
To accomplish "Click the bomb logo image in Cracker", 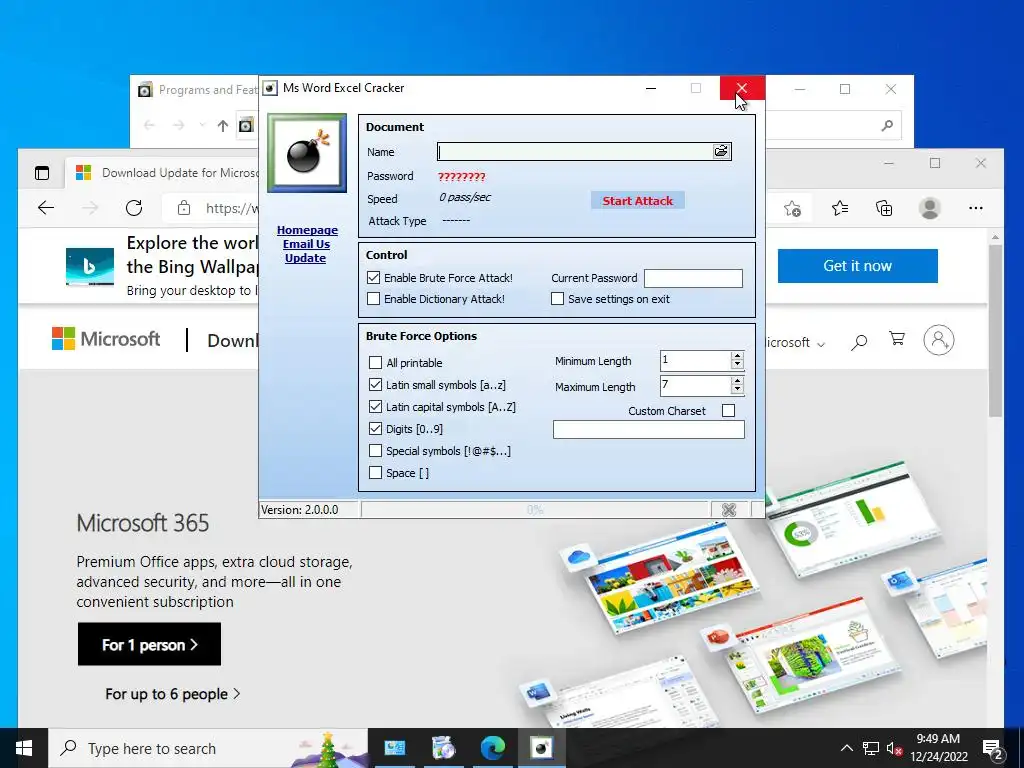I will (x=306, y=153).
